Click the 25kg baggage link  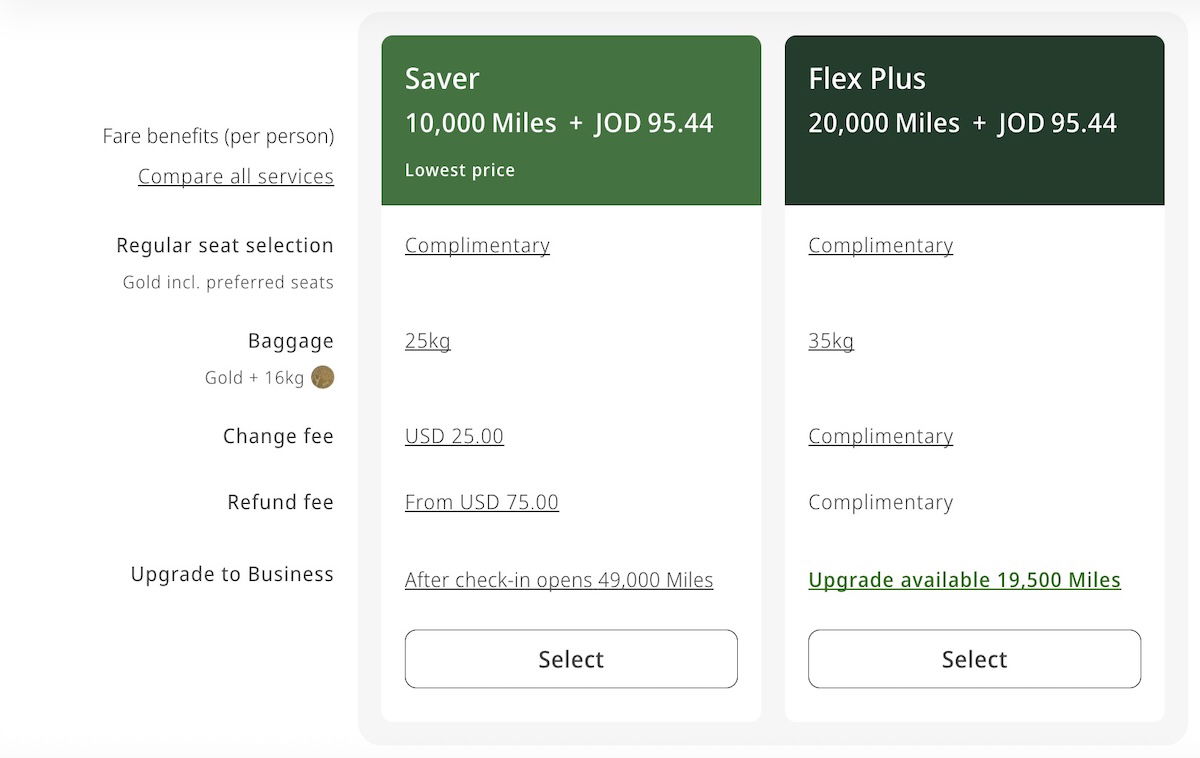428,341
